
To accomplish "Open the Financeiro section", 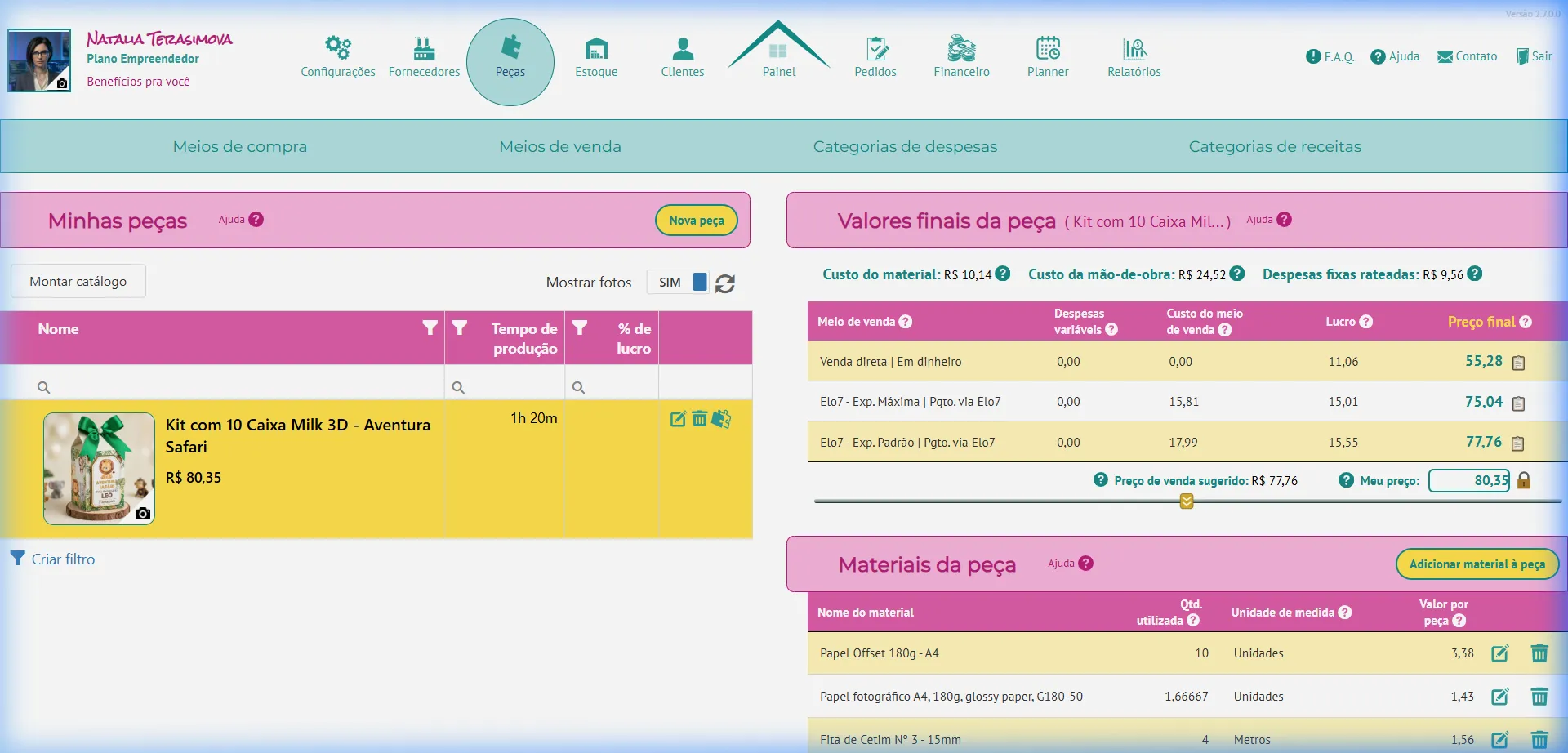I will 962,56.
